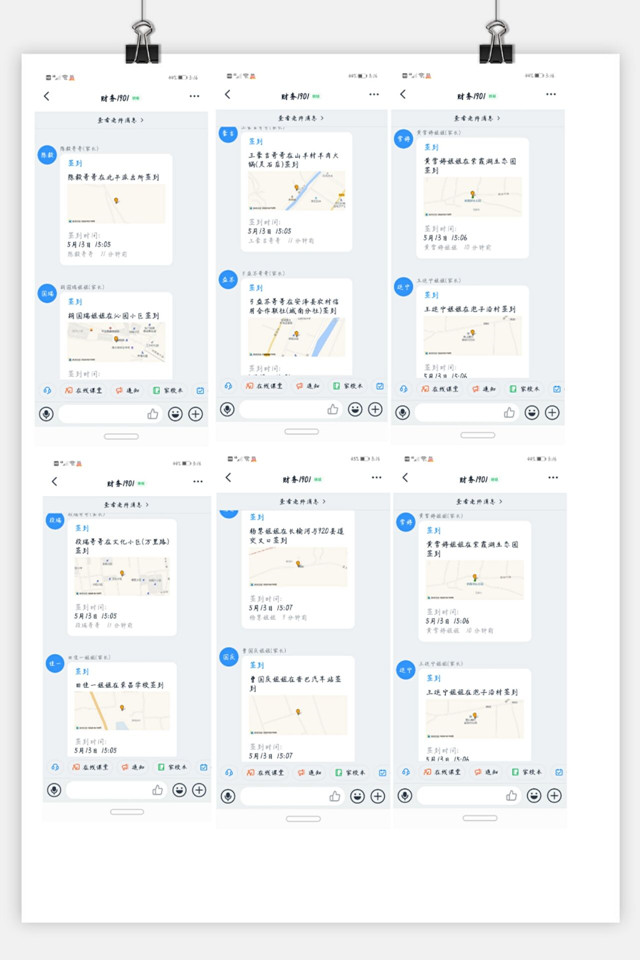Tap plus icon in bottom-middle phone screen
Screen dimensions: 640x960
point(378,797)
